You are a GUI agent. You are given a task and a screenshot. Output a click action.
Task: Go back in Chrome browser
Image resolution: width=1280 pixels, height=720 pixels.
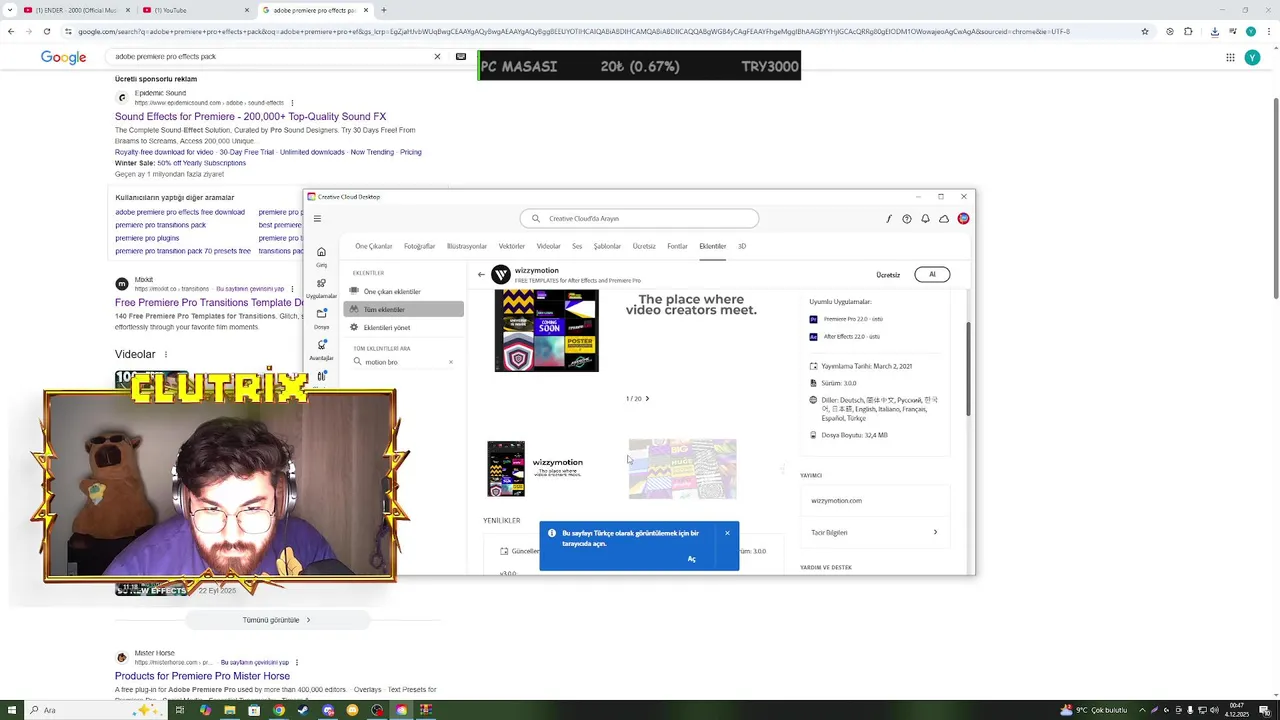pos(11,31)
